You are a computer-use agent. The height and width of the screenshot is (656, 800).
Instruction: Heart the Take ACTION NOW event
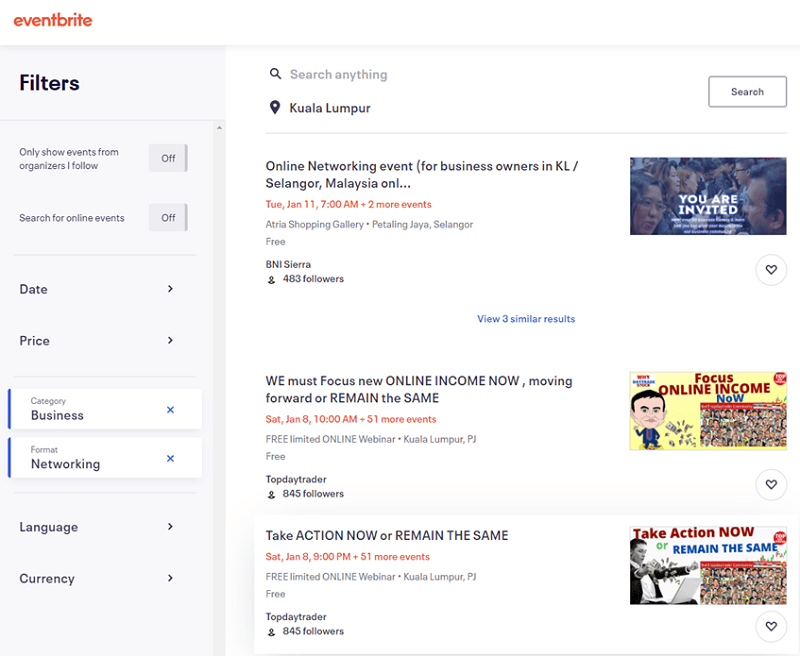pyautogui.click(x=770, y=627)
